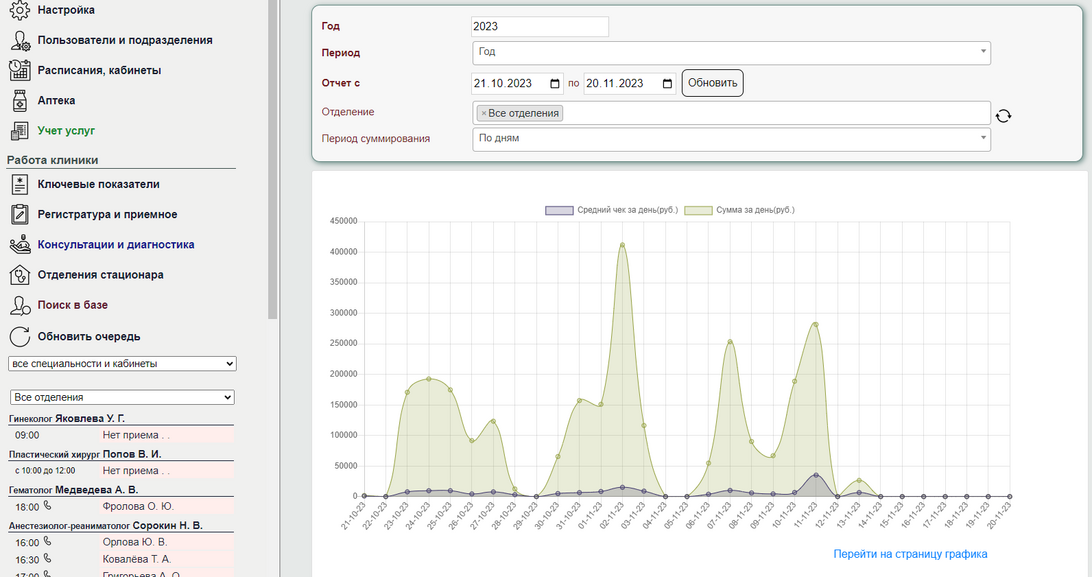Viewport: 1092px width, 577px height.
Task: Expand the Период dropdown showing Год
Action: point(731,53)
